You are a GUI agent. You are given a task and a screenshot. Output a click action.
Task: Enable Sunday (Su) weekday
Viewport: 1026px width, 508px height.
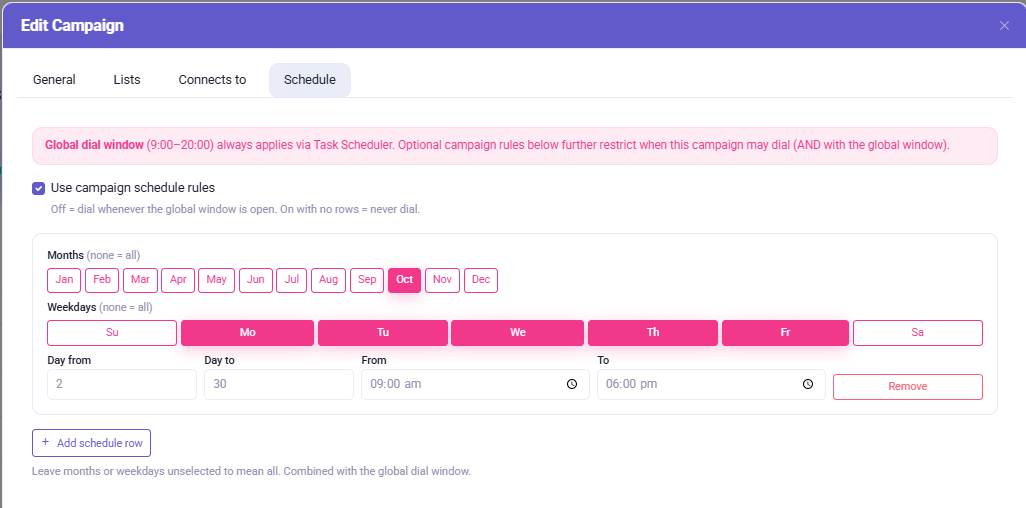(x=112, y=333)
